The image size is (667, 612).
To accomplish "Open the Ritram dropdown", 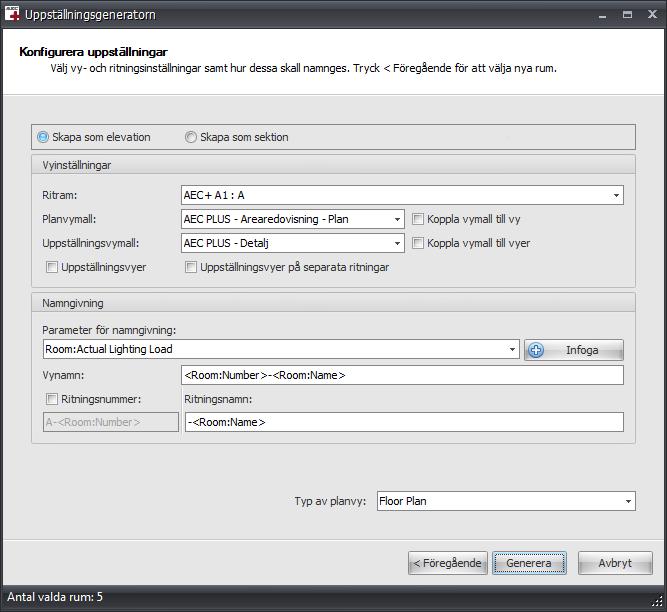I will tap(616, 196).
